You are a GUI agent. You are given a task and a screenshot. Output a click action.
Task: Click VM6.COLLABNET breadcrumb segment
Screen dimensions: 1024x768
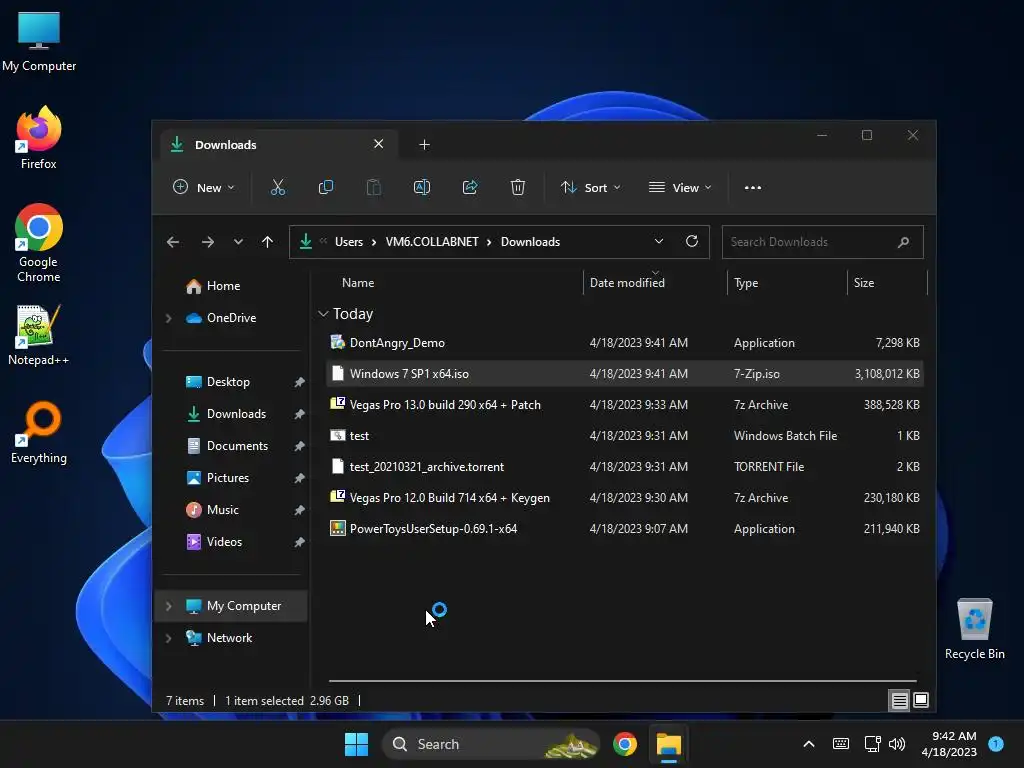[x=432, y=242]
